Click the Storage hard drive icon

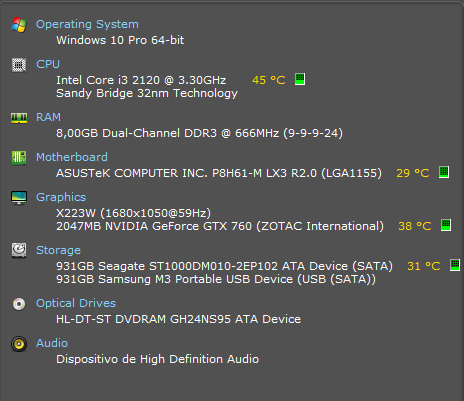19,250
